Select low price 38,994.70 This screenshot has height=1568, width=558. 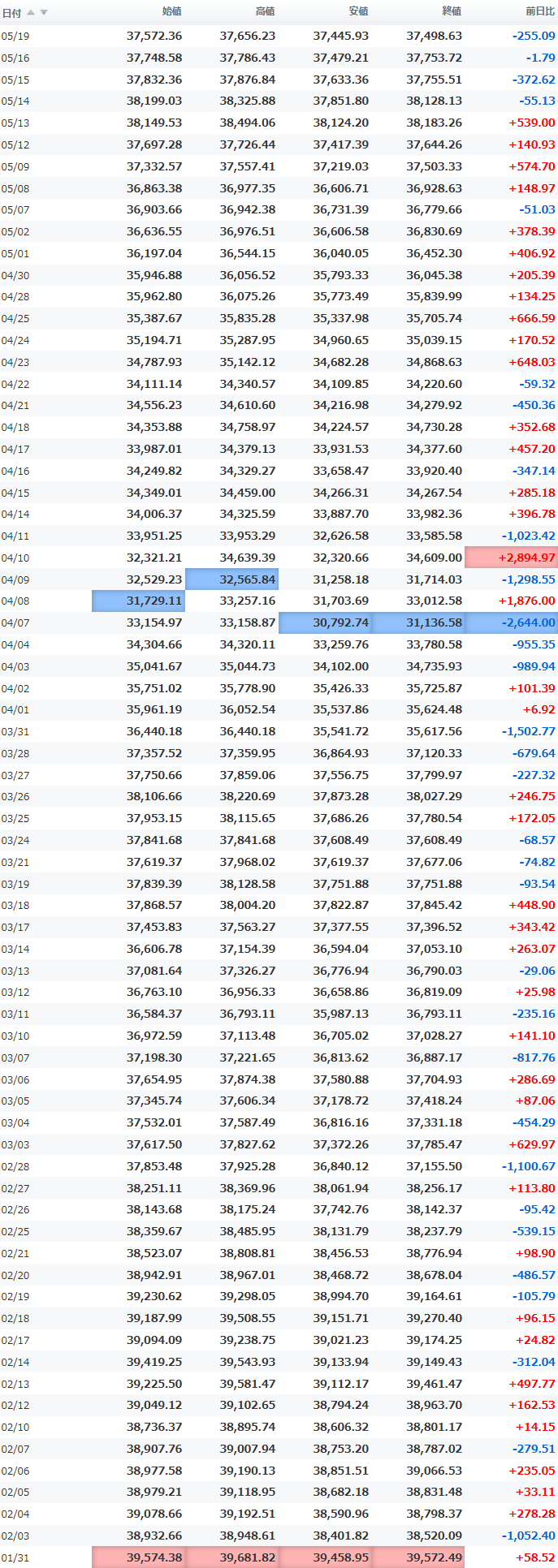341,1296
